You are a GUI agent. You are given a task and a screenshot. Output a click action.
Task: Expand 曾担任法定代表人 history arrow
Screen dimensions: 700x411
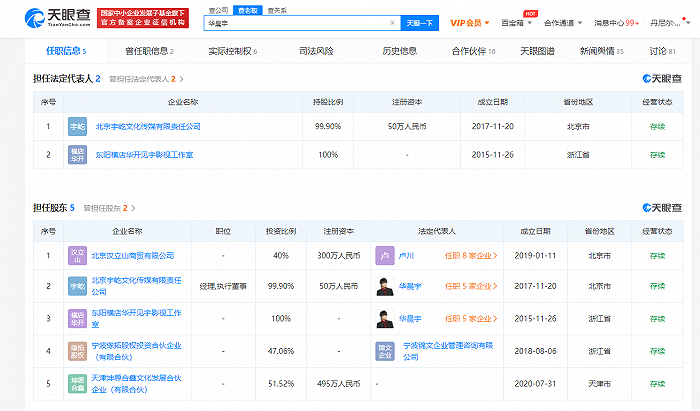(181, 78)
